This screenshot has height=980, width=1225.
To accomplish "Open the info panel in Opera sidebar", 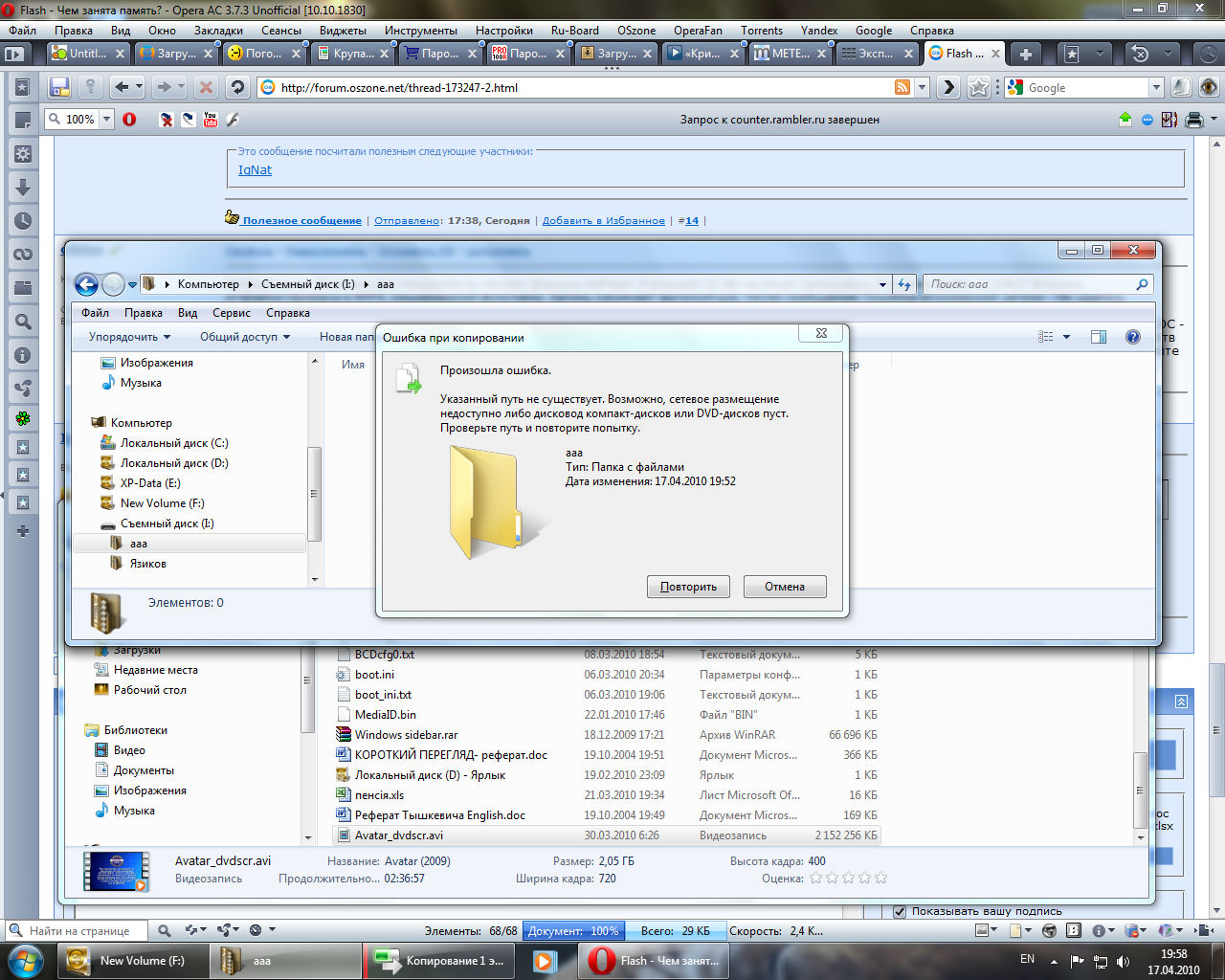I will (x=22, y=355).
